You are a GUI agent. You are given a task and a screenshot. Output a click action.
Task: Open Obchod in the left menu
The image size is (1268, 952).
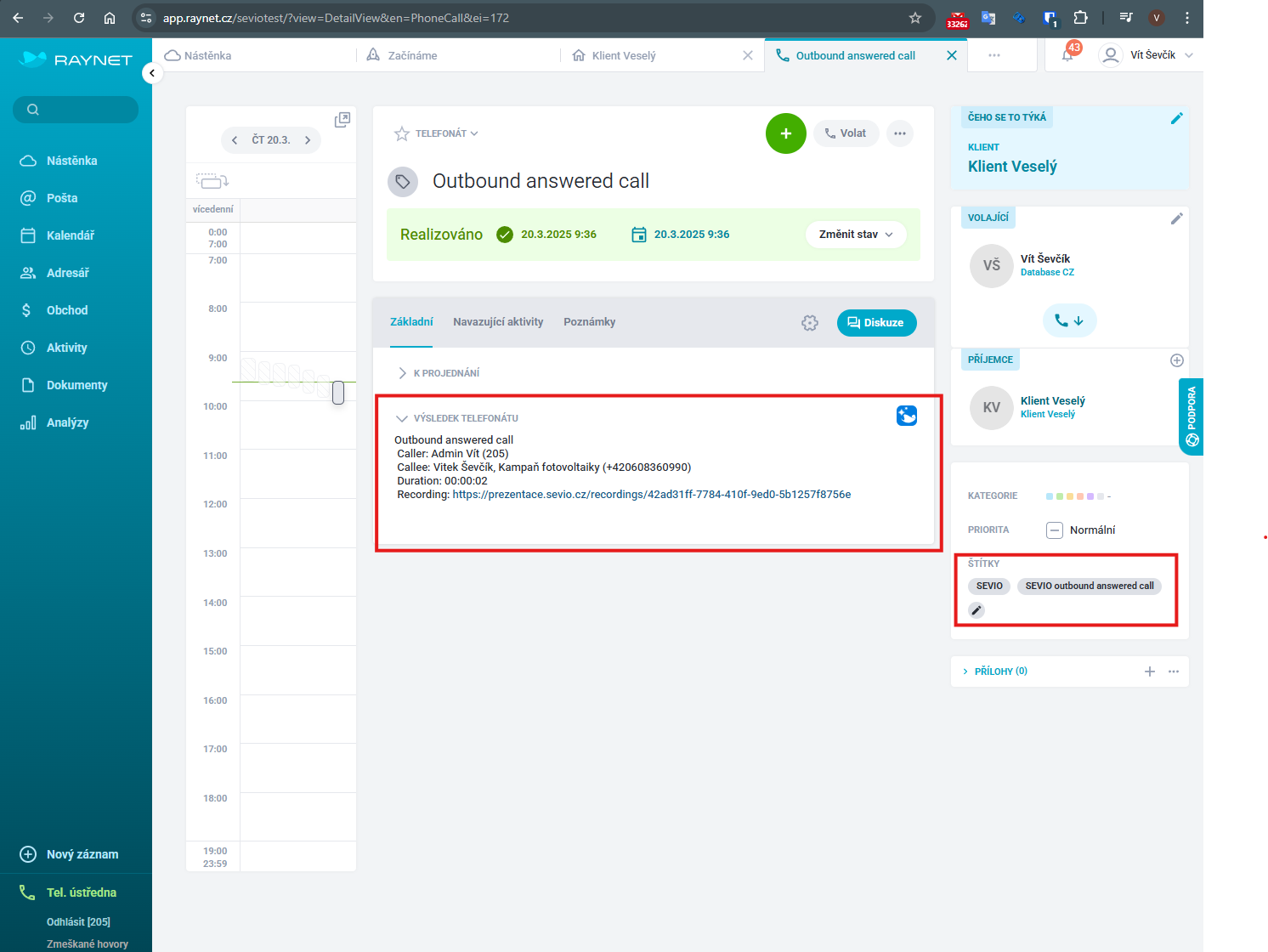pos(67,310)
